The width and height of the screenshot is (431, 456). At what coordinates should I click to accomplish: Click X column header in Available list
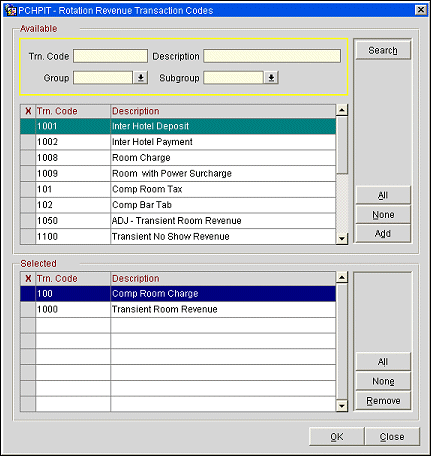(x=28, y=111)
